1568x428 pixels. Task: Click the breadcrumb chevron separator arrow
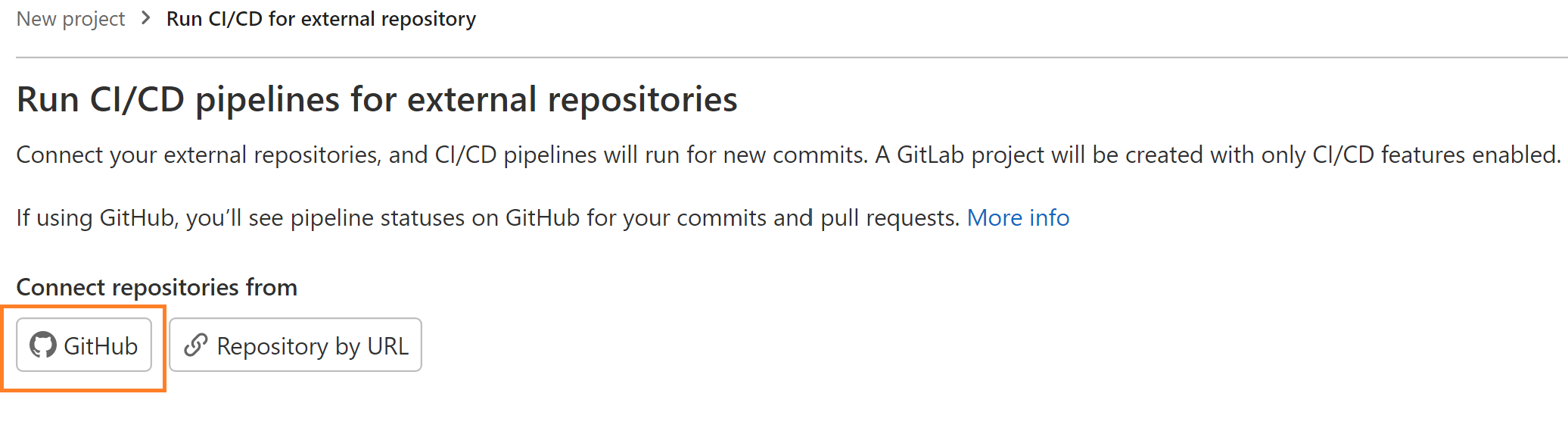pyautogui.click(x=146, y=18)
